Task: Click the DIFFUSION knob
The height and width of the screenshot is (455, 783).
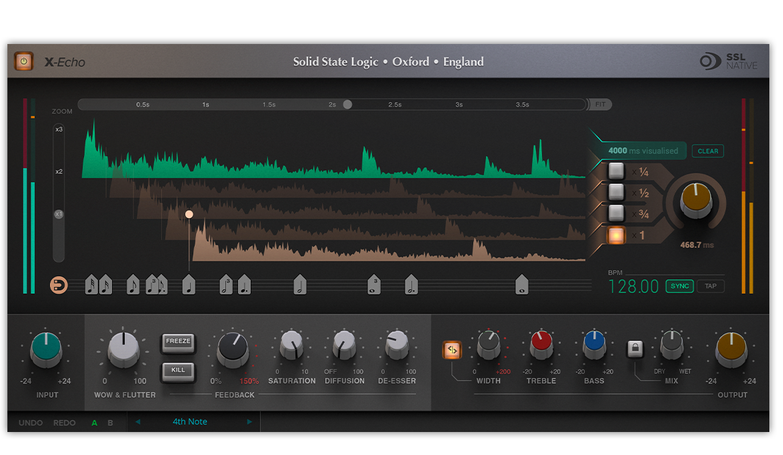Action: click(344, 346)
